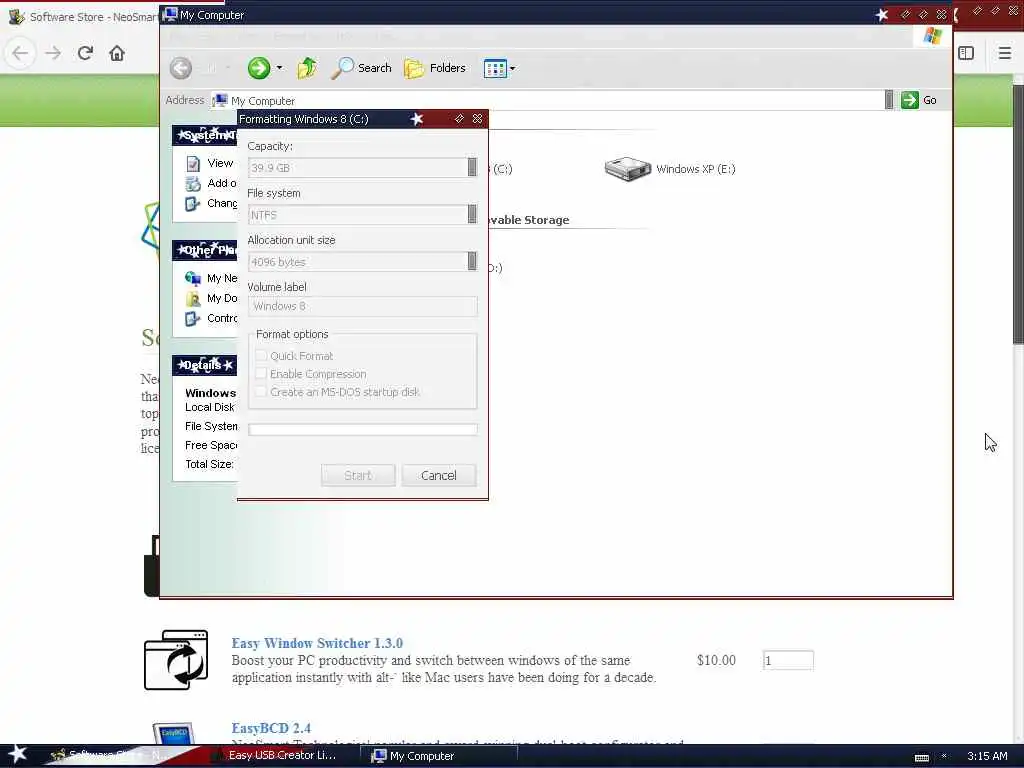
Task: Click the Go button beside address bar
Action: (919, 100)
